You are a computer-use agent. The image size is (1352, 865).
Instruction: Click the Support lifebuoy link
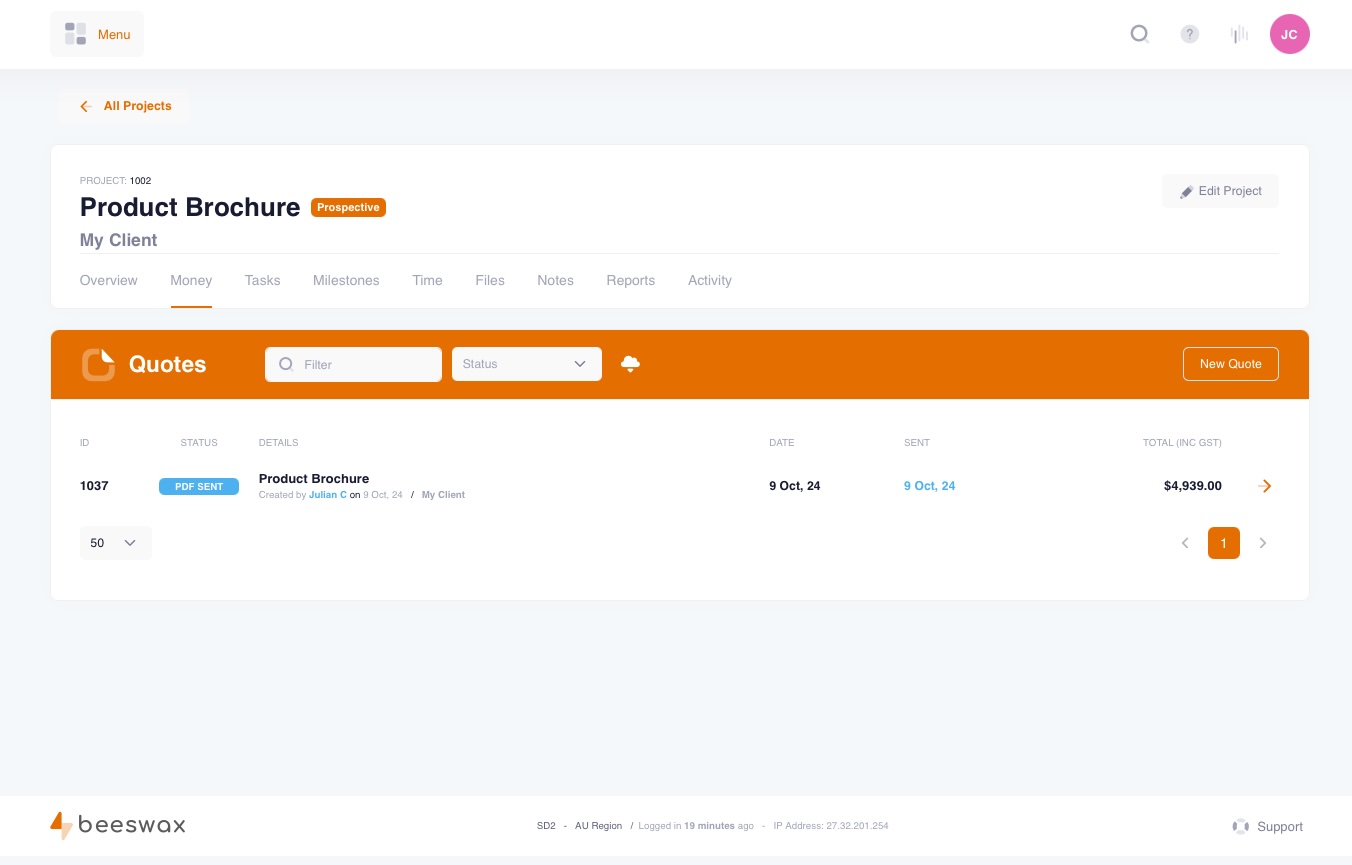click(x=1268, y=826)
